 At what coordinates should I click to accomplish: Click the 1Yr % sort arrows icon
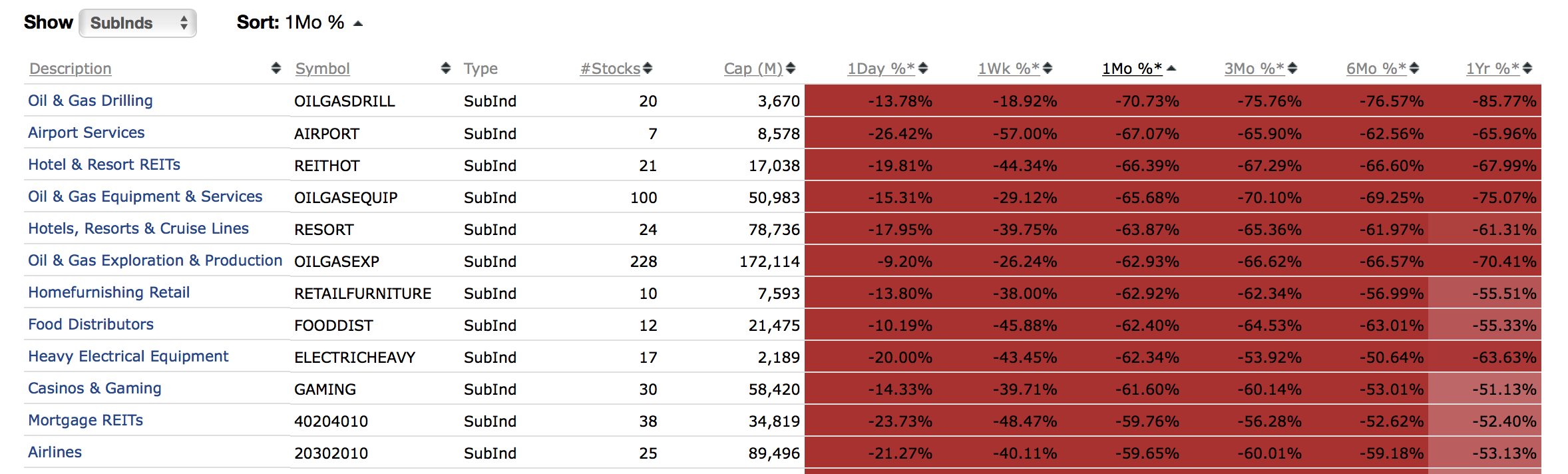pos(1527,68)
